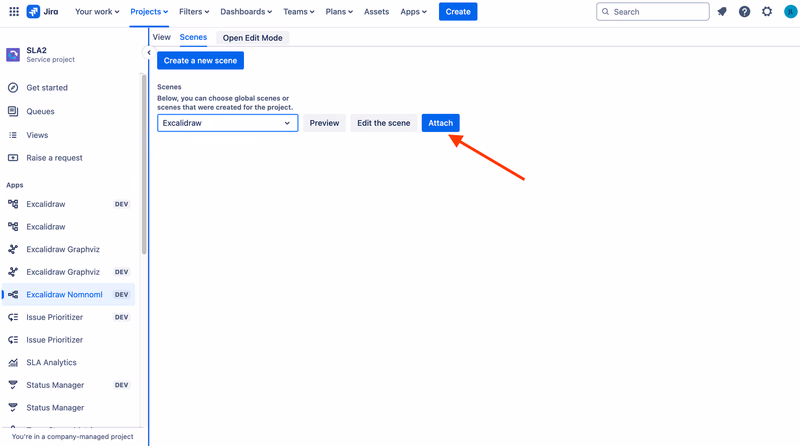Image resolution: width=800 pixels, height=446 pixels.
Task: Click the SLA Analytics chart icon
Action: pos(13,362)
